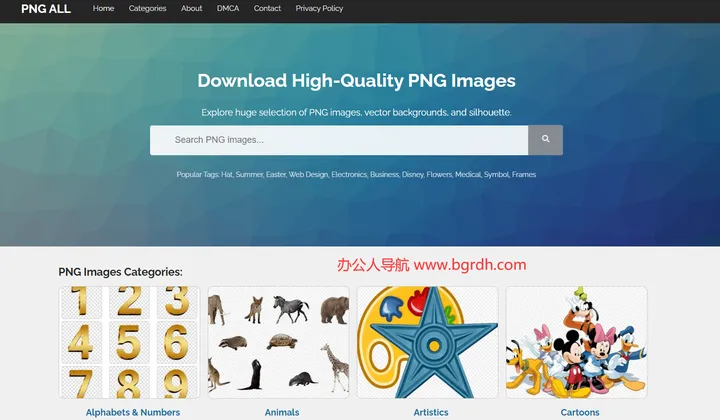
Task: Open the paint palette star thumbnail
Action: 428,342
